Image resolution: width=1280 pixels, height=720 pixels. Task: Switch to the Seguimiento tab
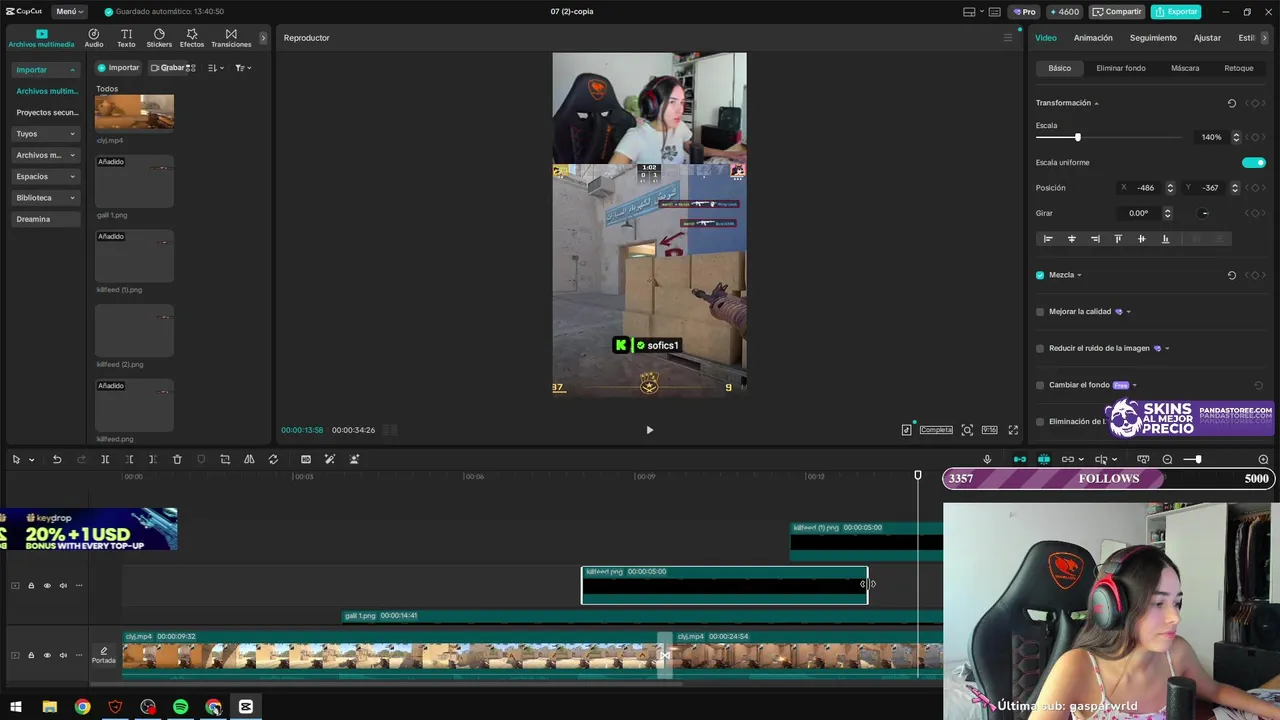pyautogui.click(x=1153, y=38)
